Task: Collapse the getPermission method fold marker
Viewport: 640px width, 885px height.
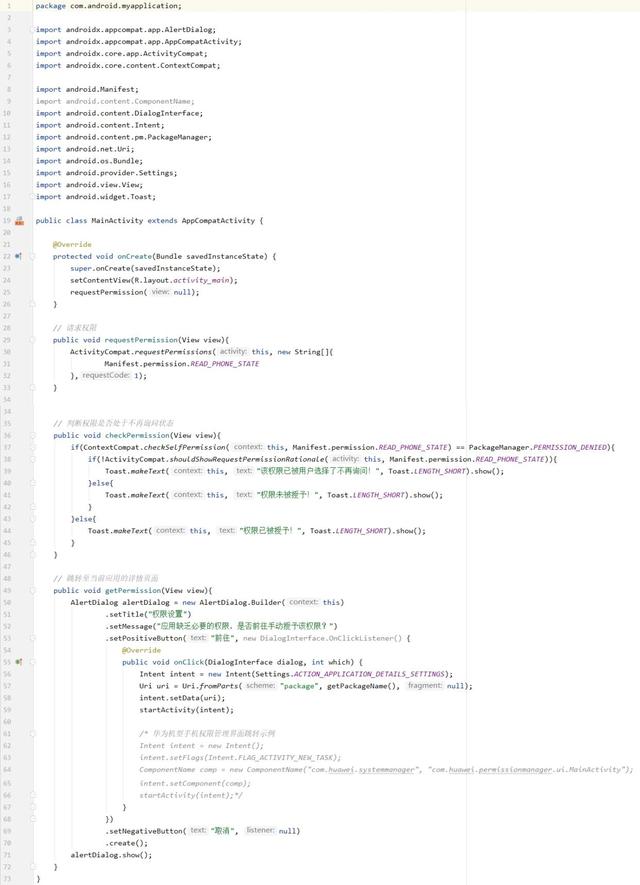Action: pyautogui.click(x=32, y=590)
